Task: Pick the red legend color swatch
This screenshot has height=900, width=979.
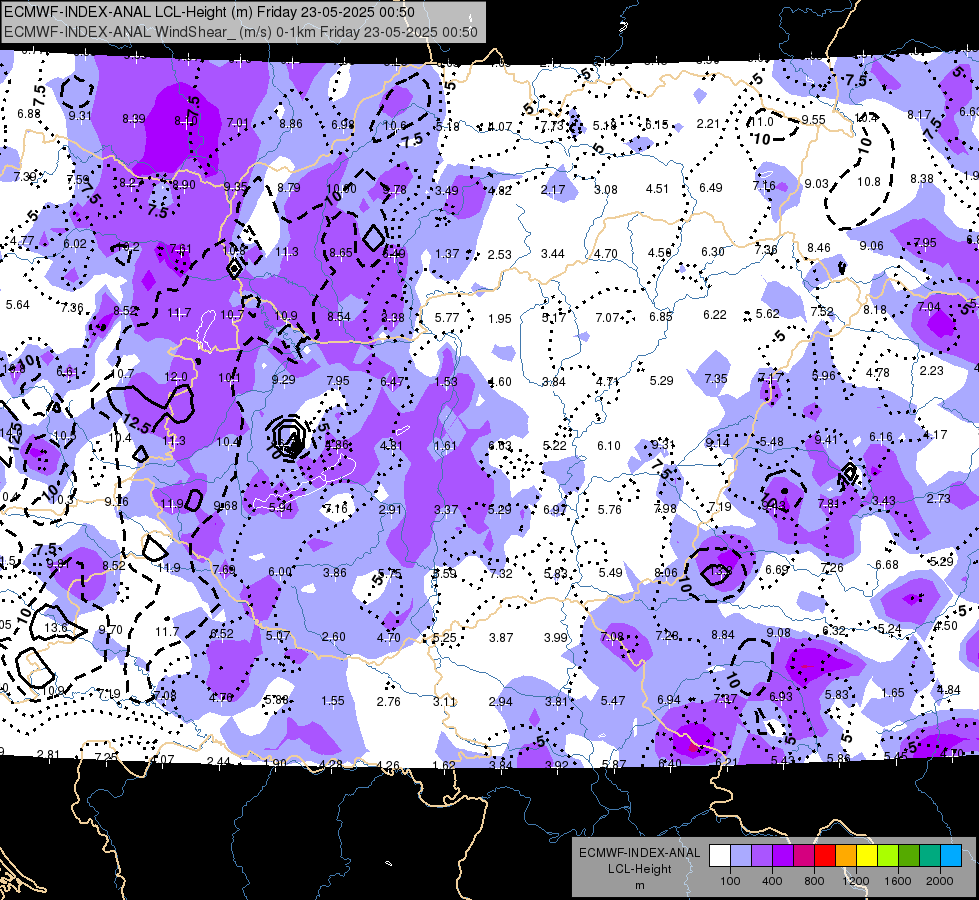Action: point(825,856)
